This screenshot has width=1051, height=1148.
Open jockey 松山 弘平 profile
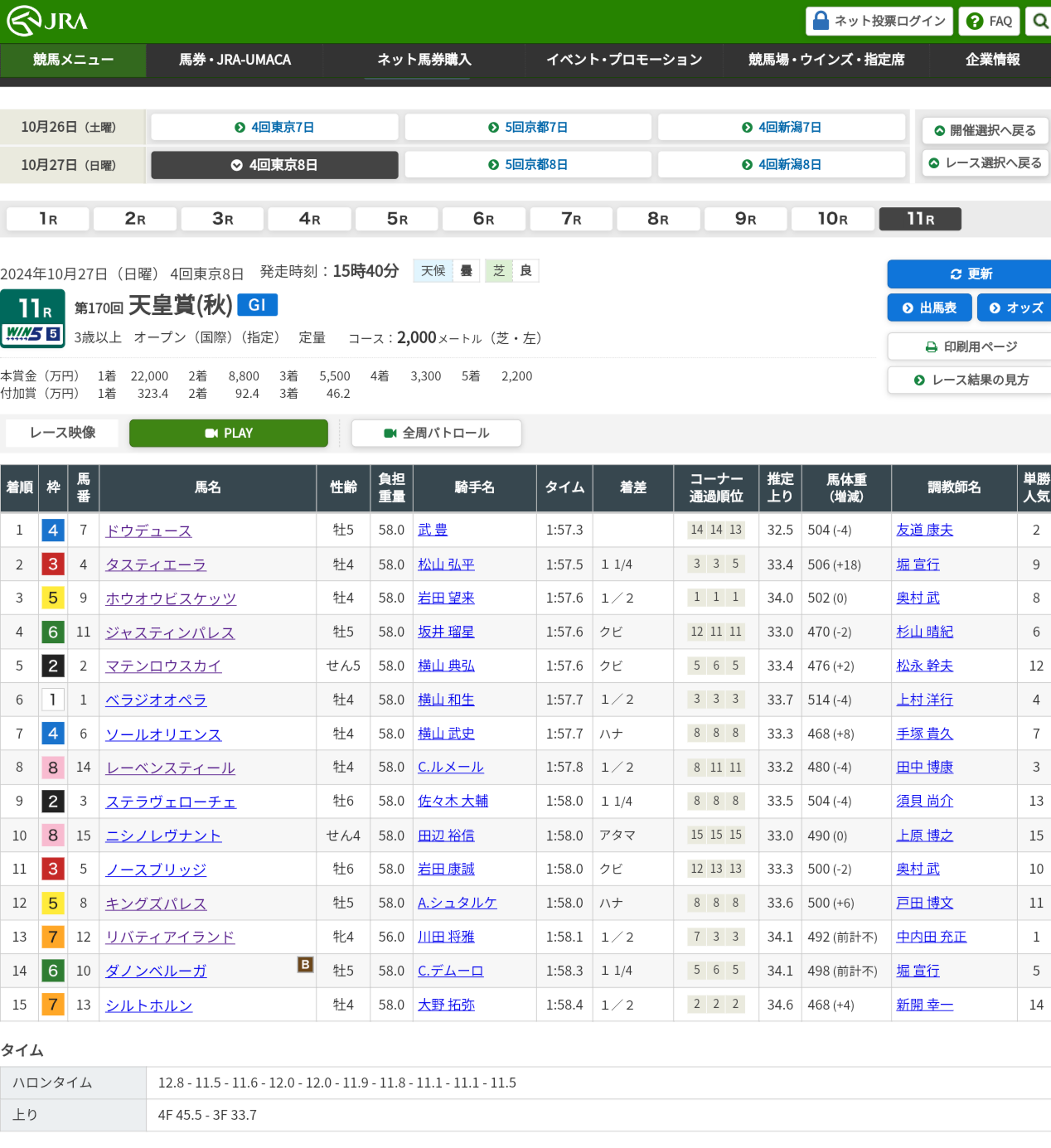point(446,564)
